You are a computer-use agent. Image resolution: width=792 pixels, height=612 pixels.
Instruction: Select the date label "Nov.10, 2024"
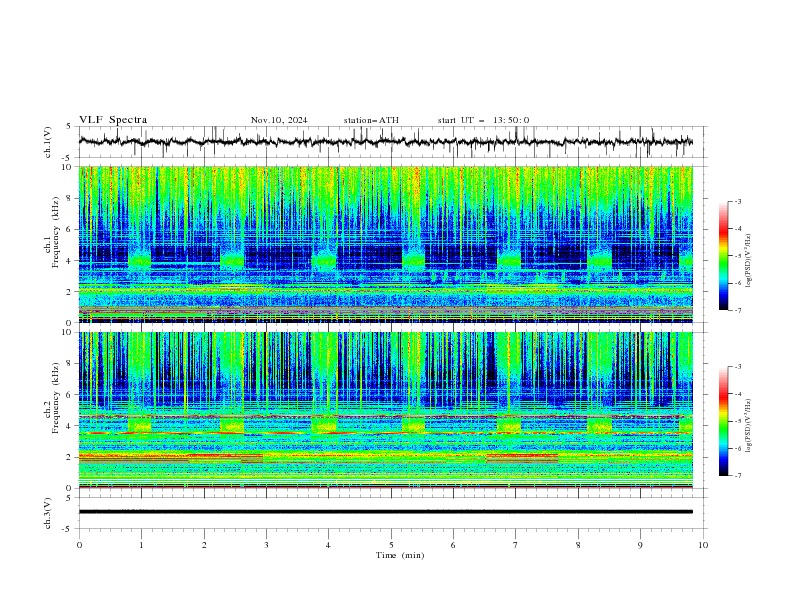279,120
